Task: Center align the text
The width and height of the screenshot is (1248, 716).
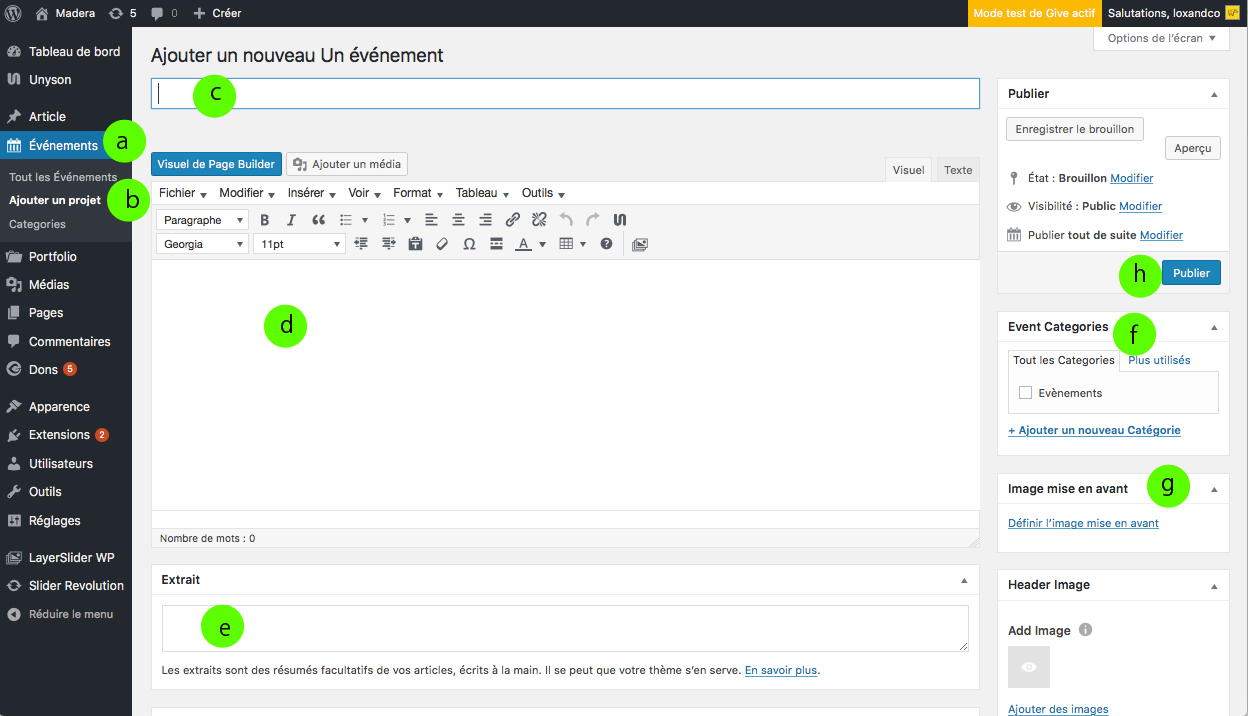Action: tap(458, 220)
